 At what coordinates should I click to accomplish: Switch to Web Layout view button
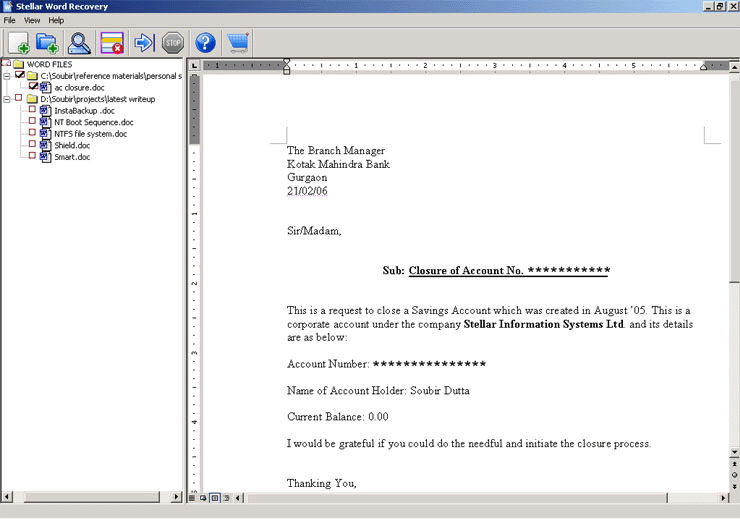(203, 498)
